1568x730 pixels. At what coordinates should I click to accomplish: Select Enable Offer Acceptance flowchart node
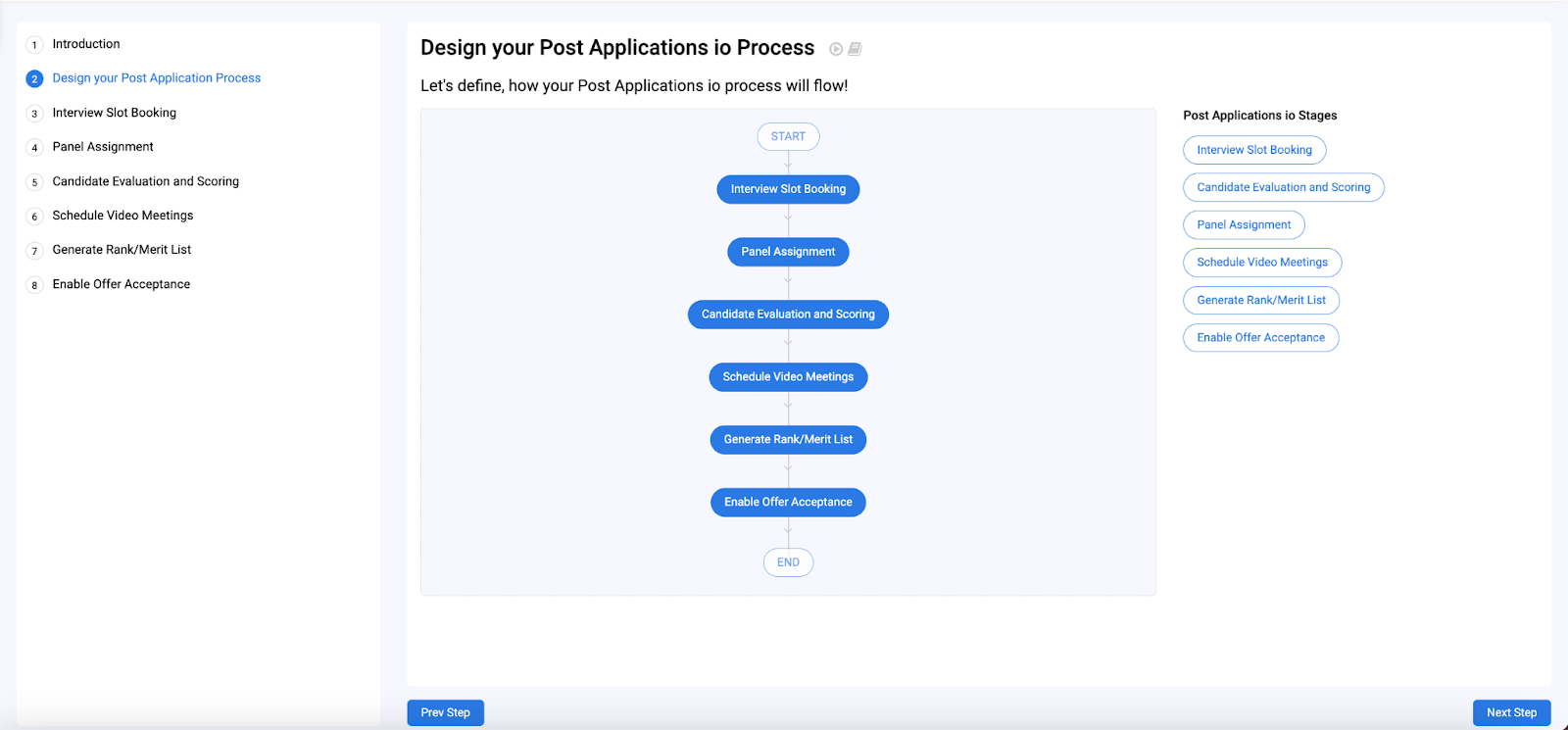788,503
